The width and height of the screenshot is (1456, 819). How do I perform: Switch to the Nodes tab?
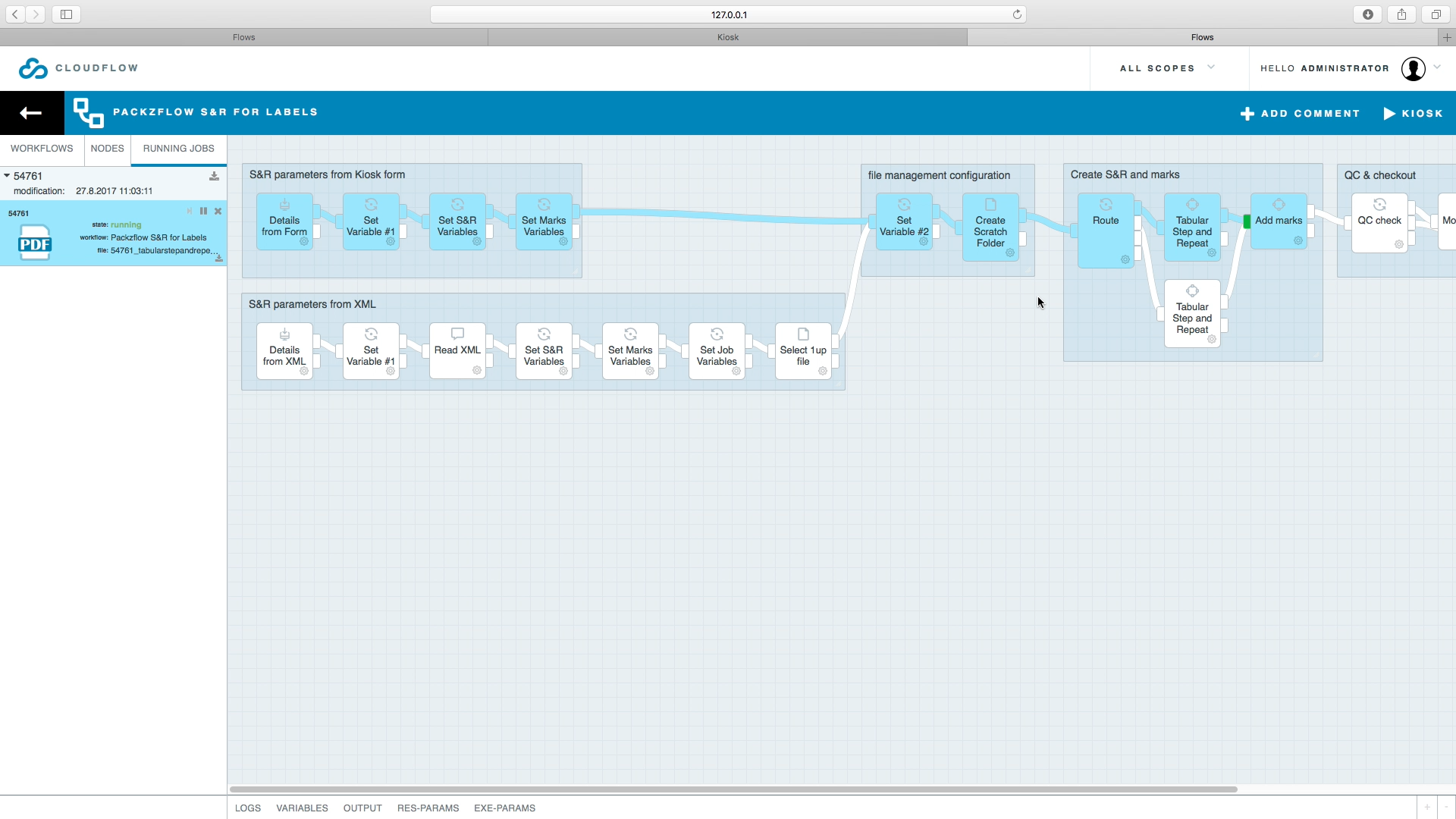point(107,148)
